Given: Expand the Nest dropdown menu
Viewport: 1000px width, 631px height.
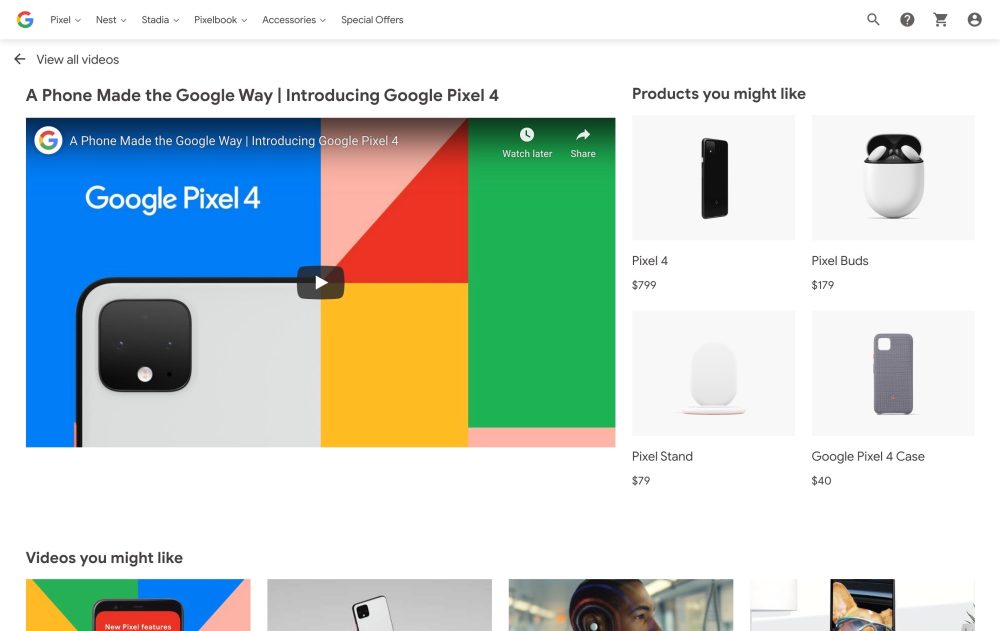Looking at the screenshot, I should coord(111,20).
